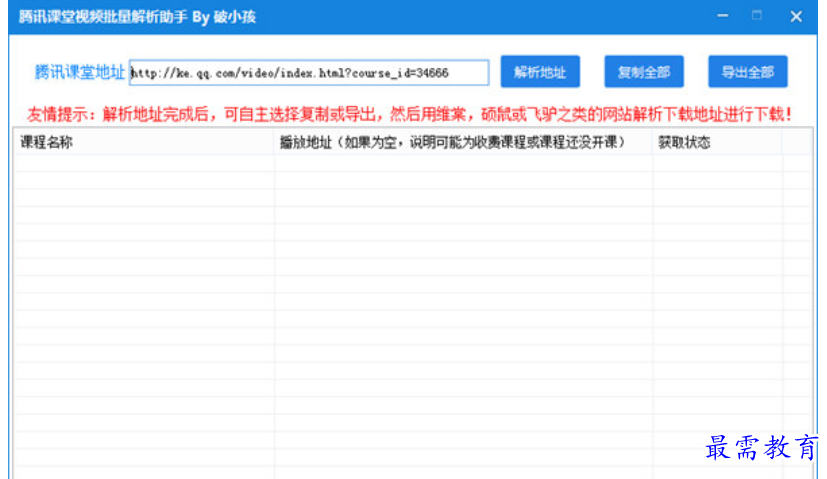Close the 腾讯课堂视频批量解析助手 window
This screenshot has height=479, width=827.
pyautogui.click(x=796, y=16)
